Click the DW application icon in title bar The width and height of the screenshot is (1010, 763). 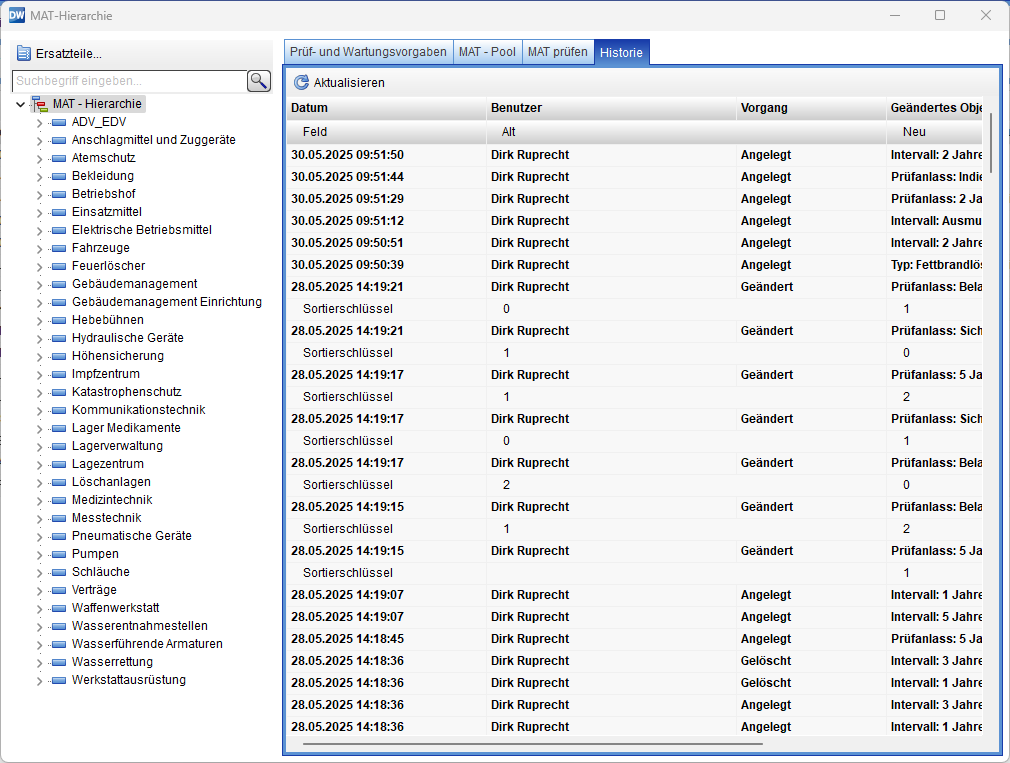coord(17,15)
